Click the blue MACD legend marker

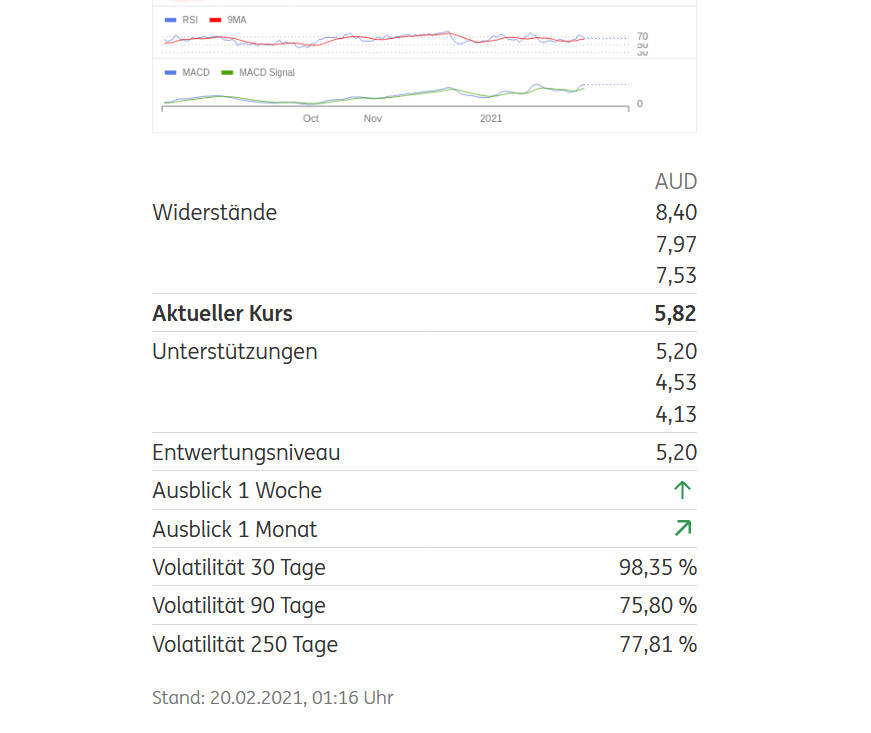click(170, 73)
